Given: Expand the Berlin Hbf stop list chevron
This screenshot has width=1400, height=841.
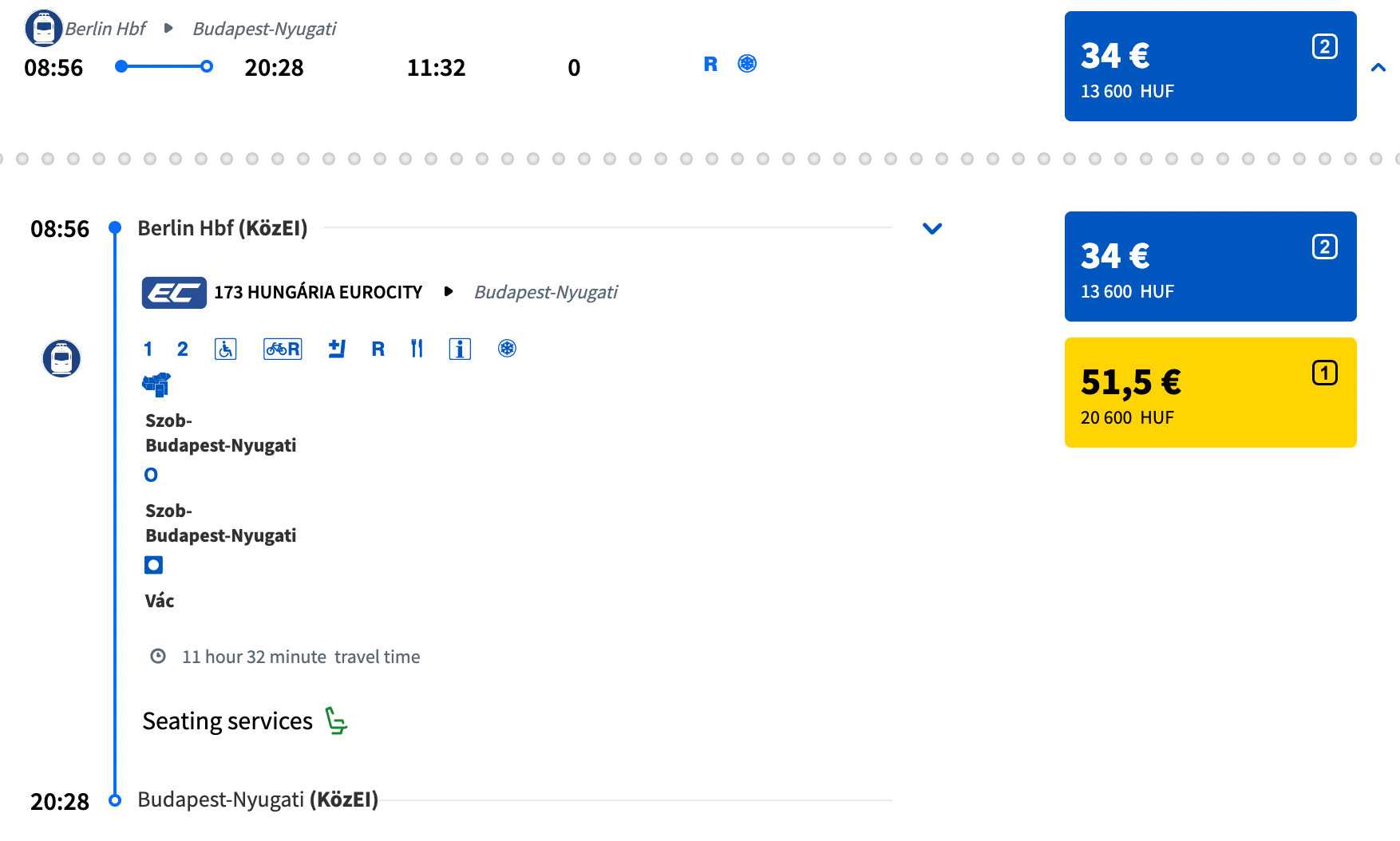Looking at the screenshot, I should [931, 229].
